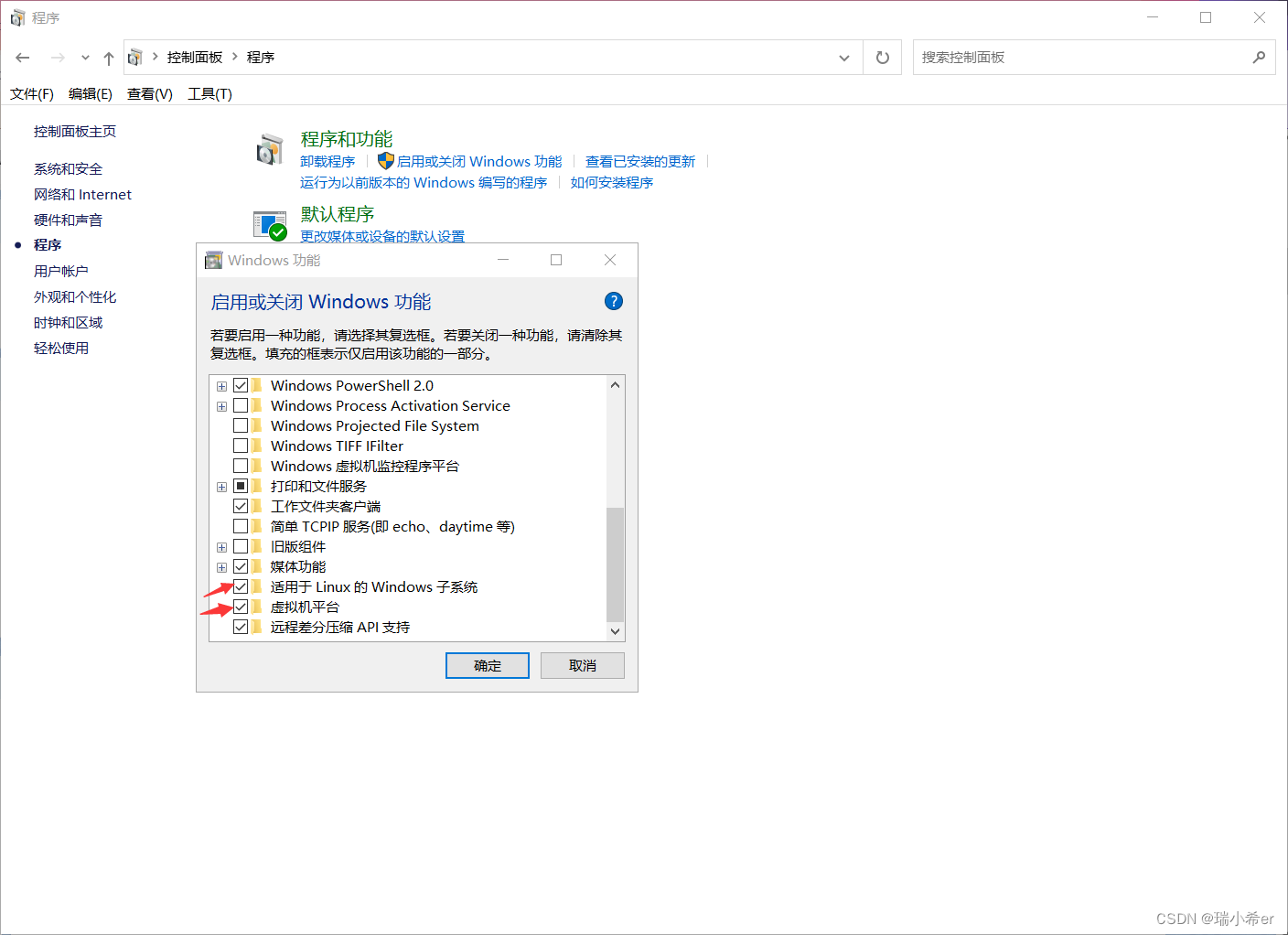Image resolution: width=1288 pixels, height=935 pixels.
Task: Click scroll up arrow in features list
Action: [x=616, y=384]
